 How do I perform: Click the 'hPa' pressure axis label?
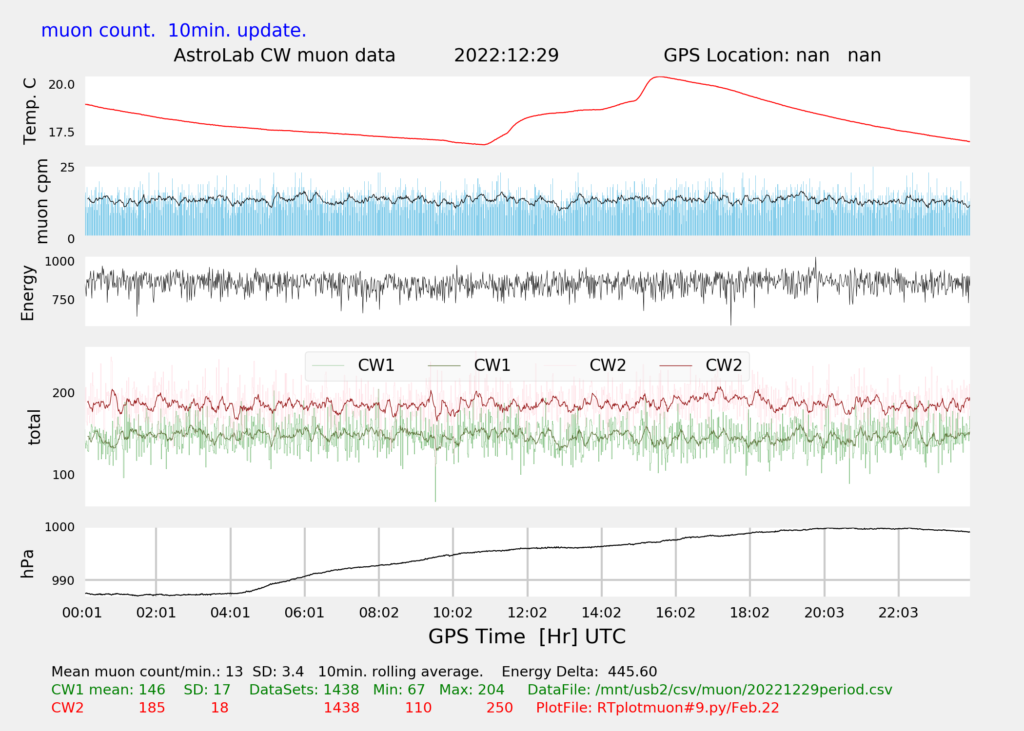point(31,562)
